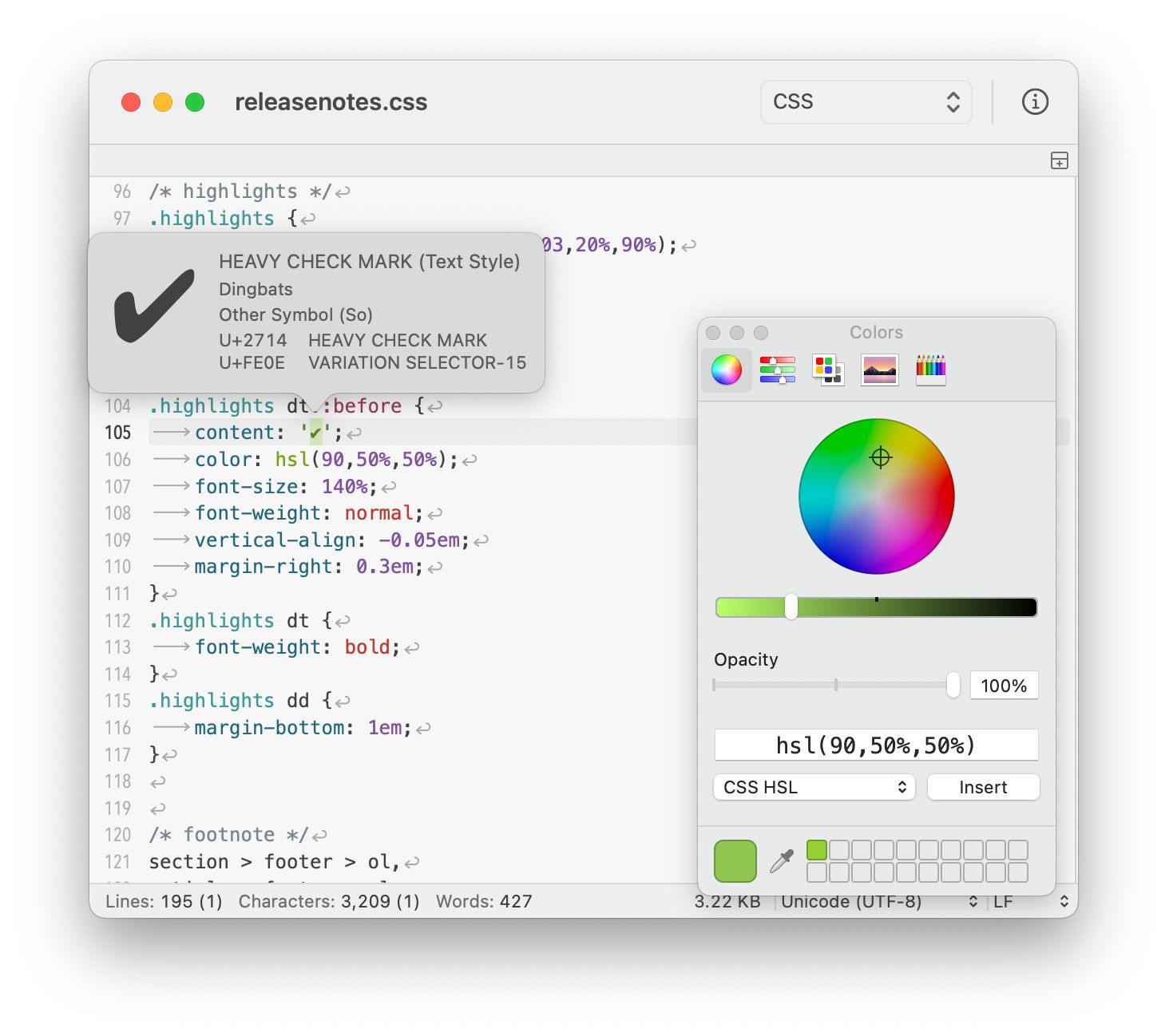Change the Unicode (UTF-8) encoding dropdown
The width and height of the screenshot is (1169, 1036).
click(880, 902)
